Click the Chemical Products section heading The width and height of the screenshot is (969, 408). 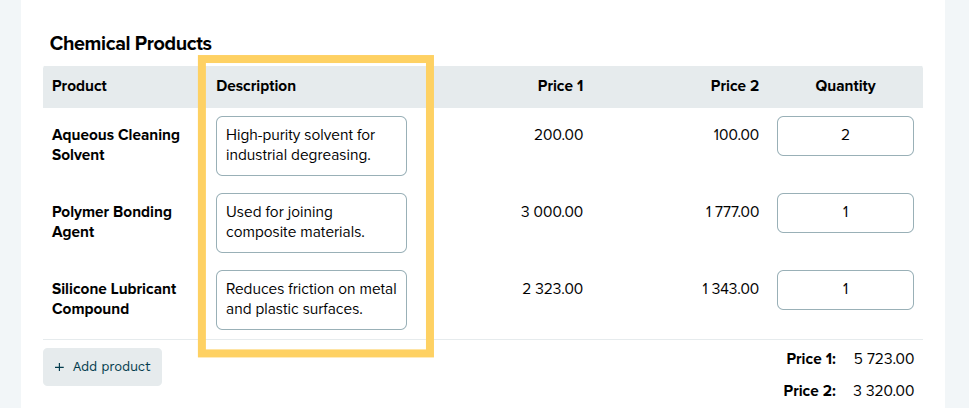131,44
